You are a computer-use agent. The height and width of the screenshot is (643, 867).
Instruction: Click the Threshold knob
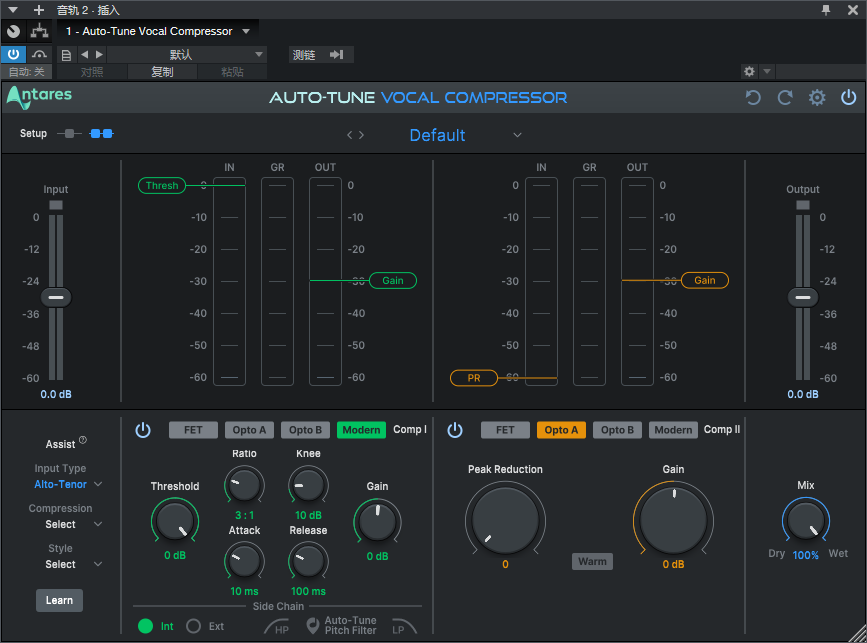point(175,520)
